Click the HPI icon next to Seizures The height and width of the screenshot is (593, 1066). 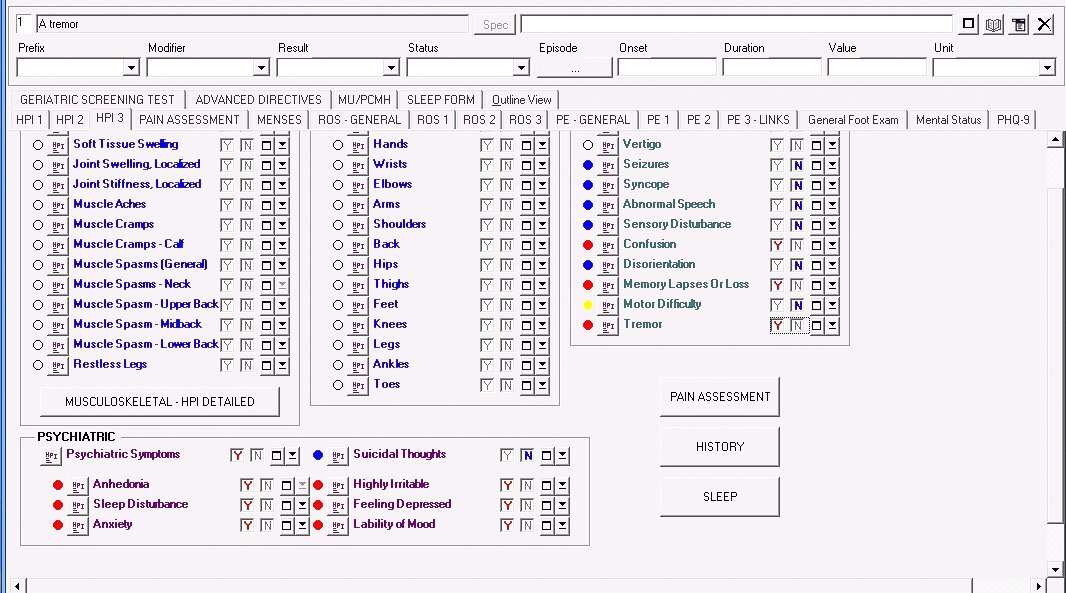[608, 165]
